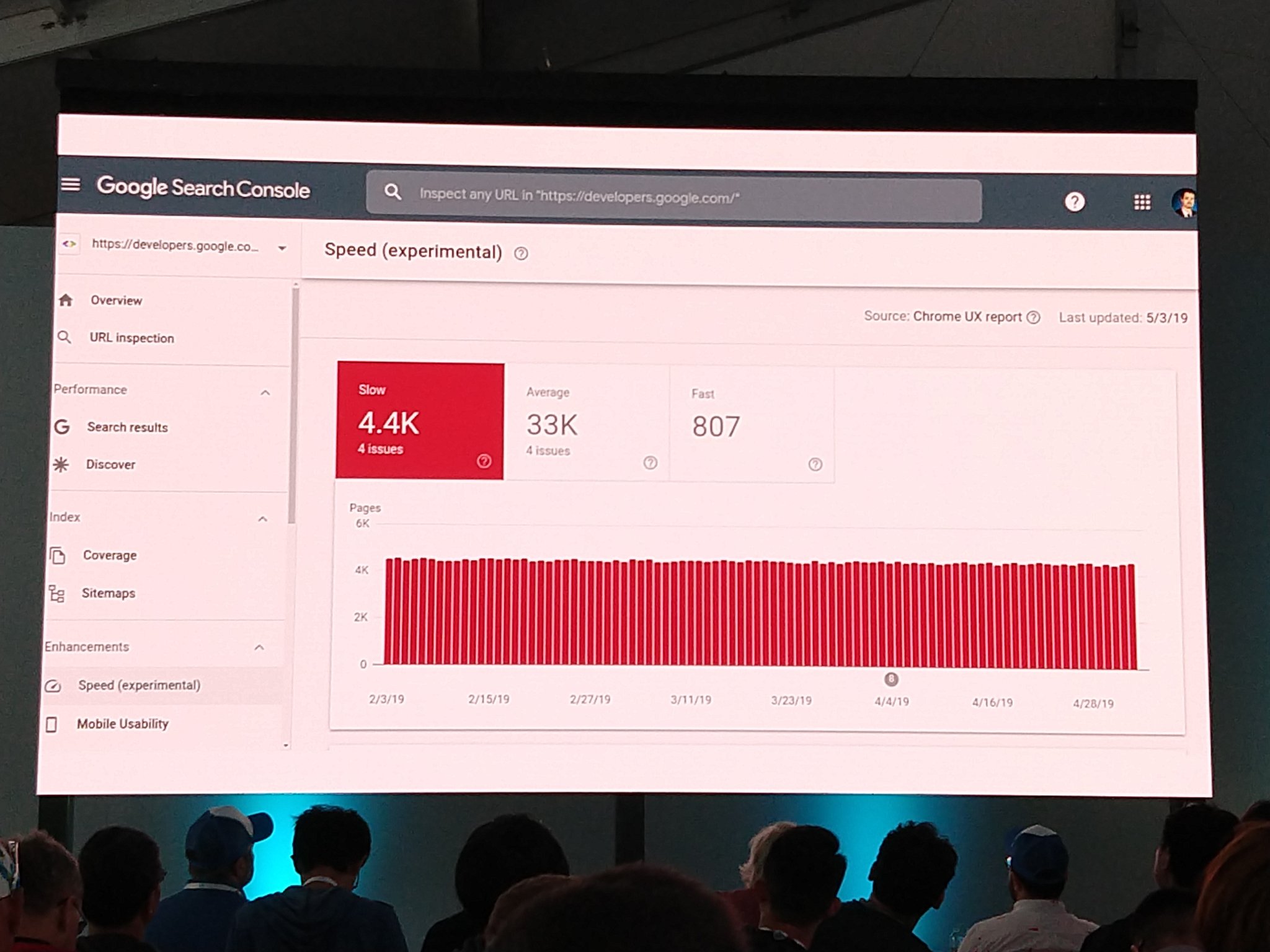Open Speed (experimental) report
The height and width of the screenshot is (952, 1270).
pyautogui.click(x=139, y=685)
